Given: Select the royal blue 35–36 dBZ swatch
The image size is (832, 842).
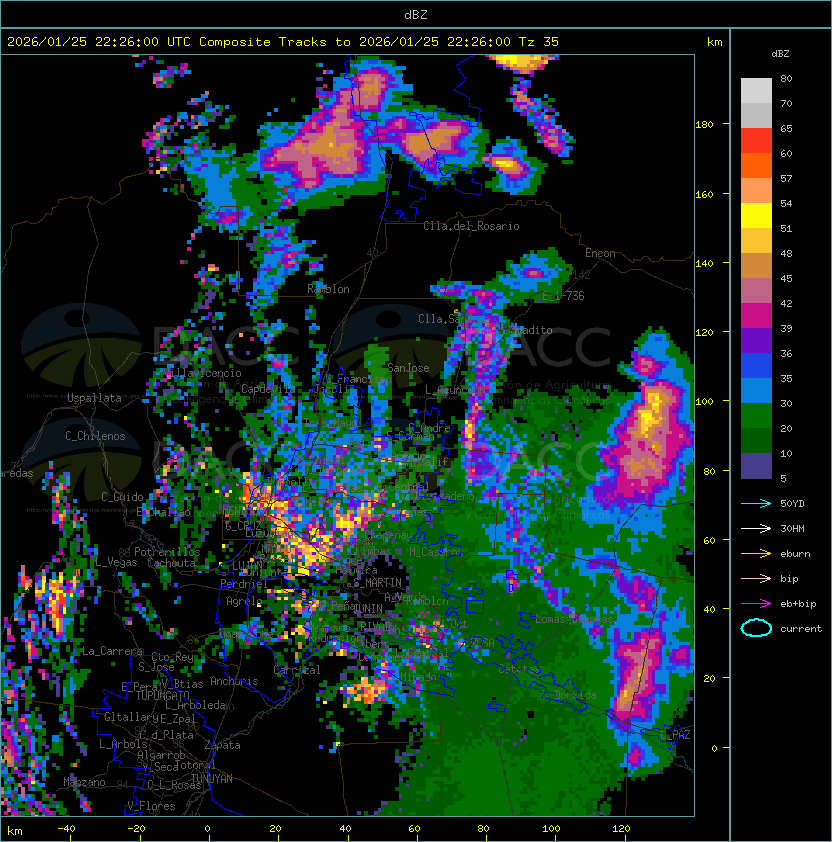Looking at the screenshot, I should (x=756, y=365).
